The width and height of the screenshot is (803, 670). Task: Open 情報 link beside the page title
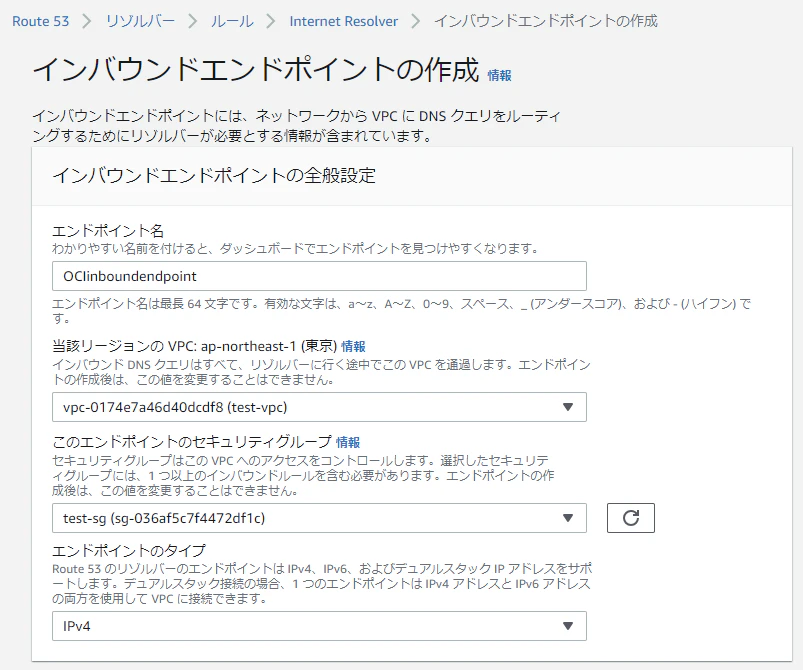pyautogui.click(x=499, y=75)
